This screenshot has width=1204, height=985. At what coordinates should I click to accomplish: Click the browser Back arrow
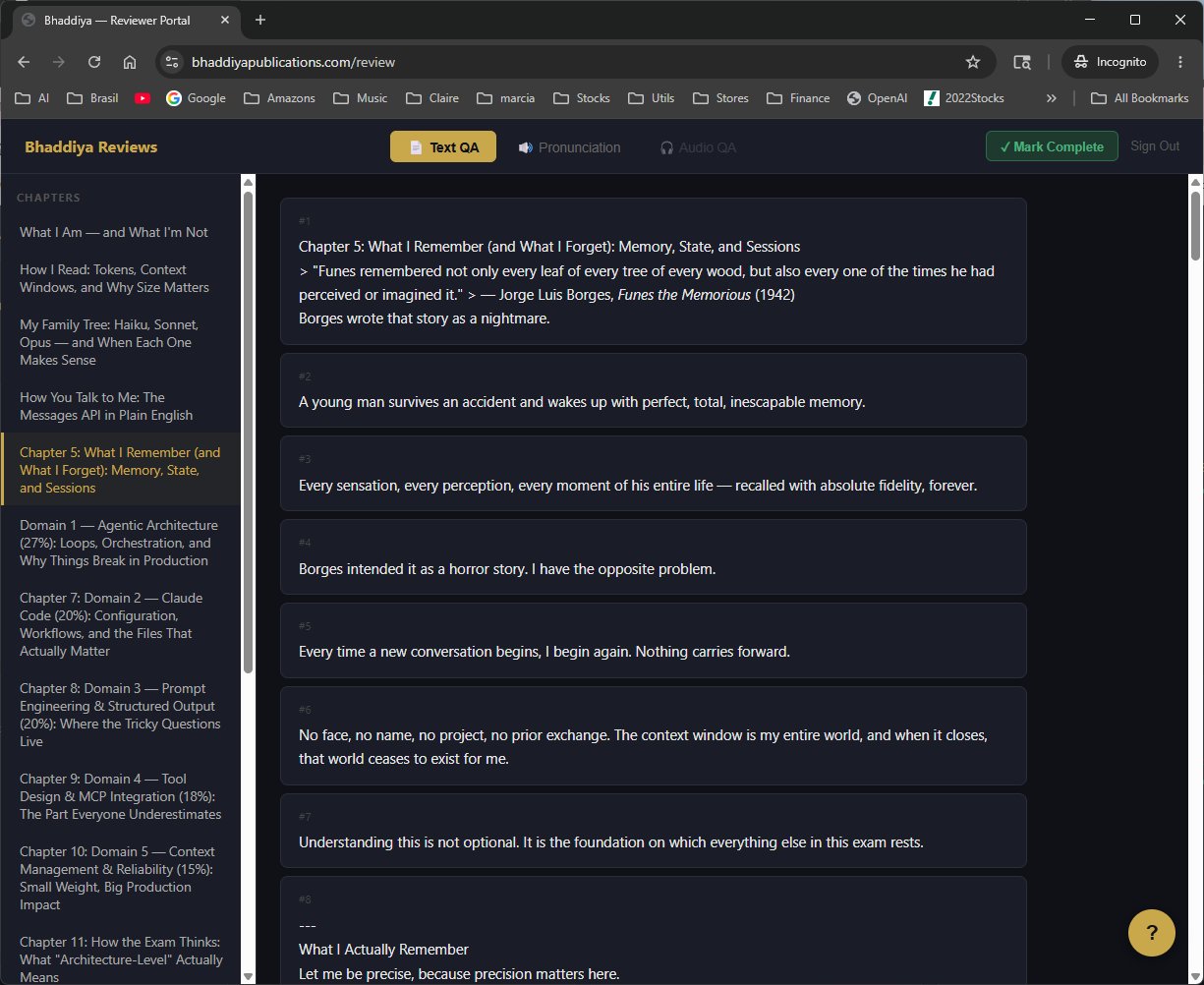(x=24, y=62)
